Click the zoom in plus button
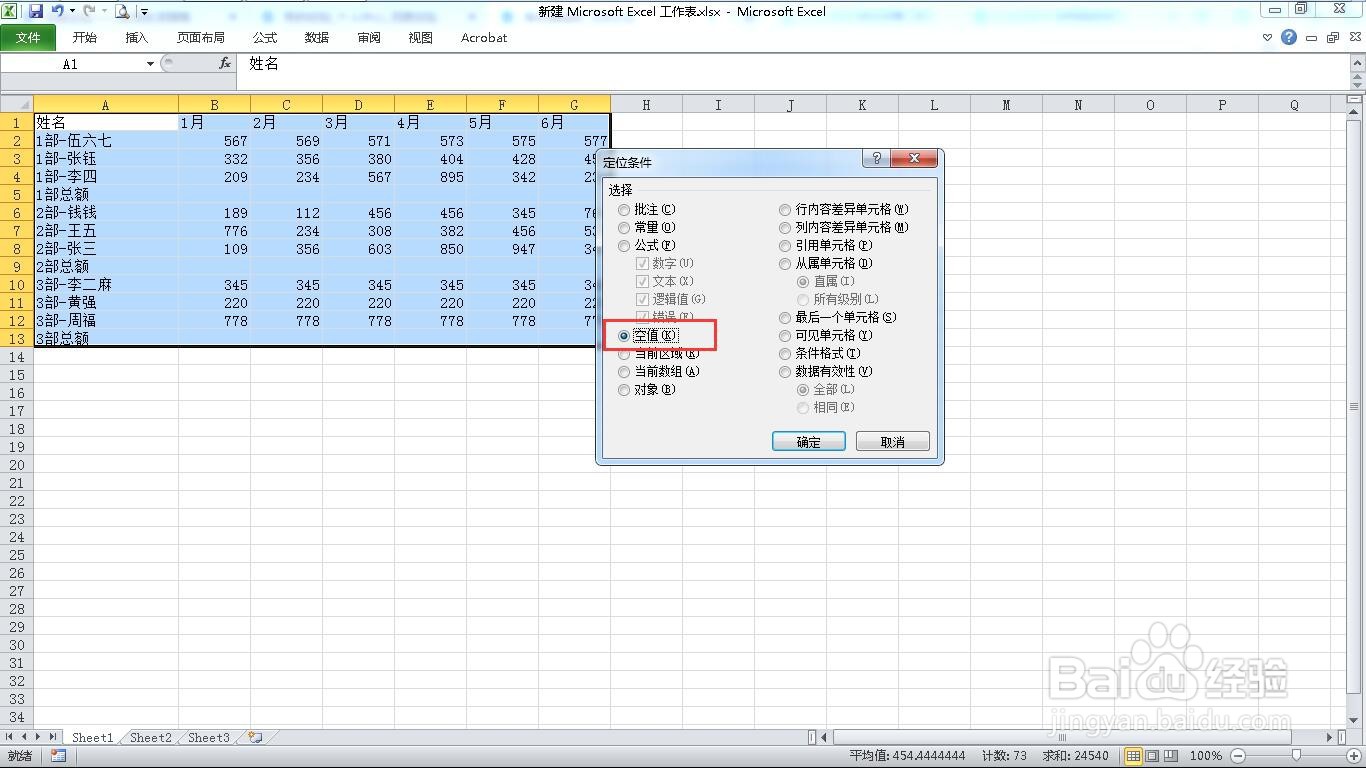The image size is (1366, 768). tap(1354, 756)
